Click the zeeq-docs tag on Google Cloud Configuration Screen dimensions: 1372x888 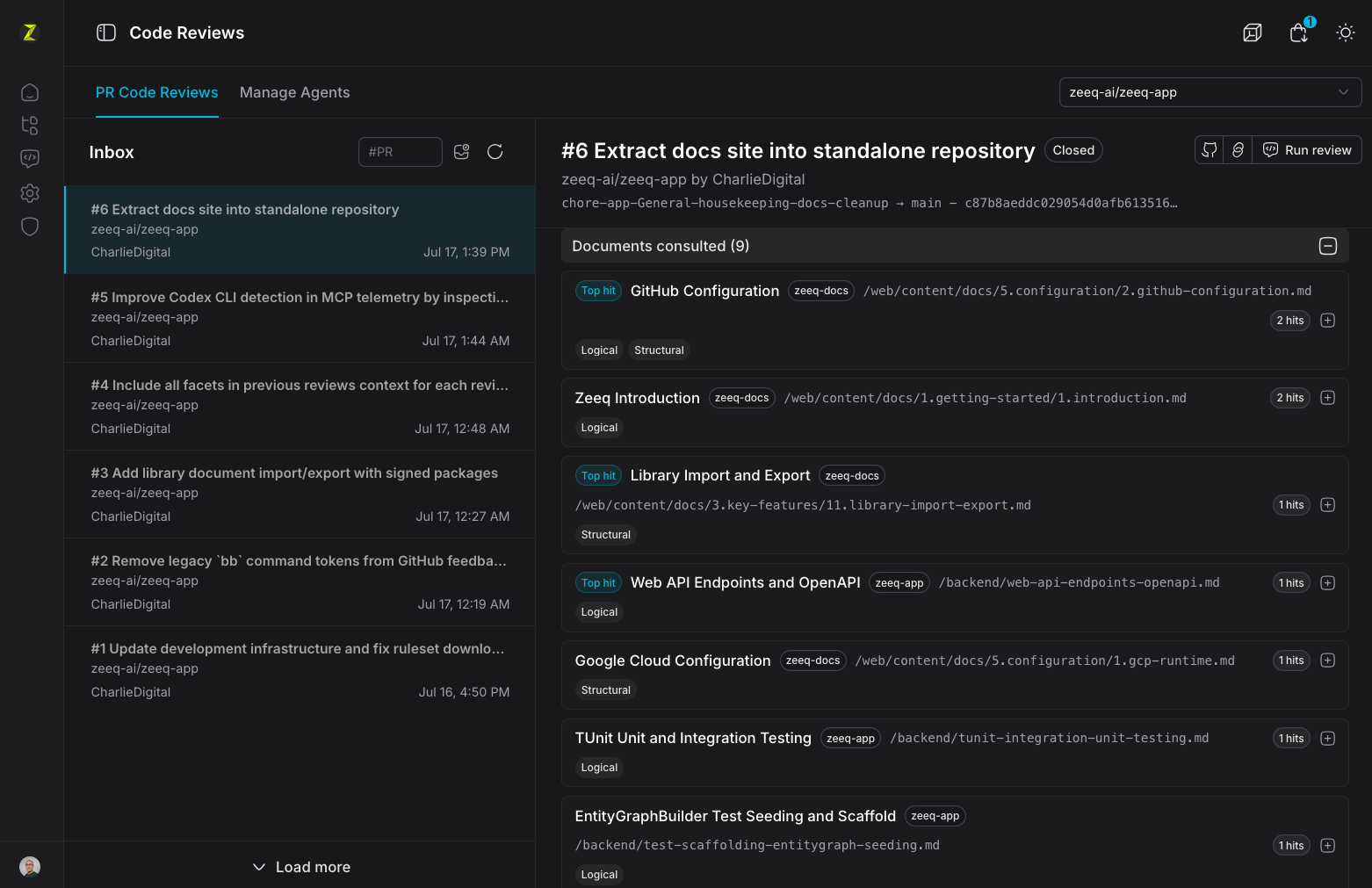pyautogui.click(x=812, y=661)
